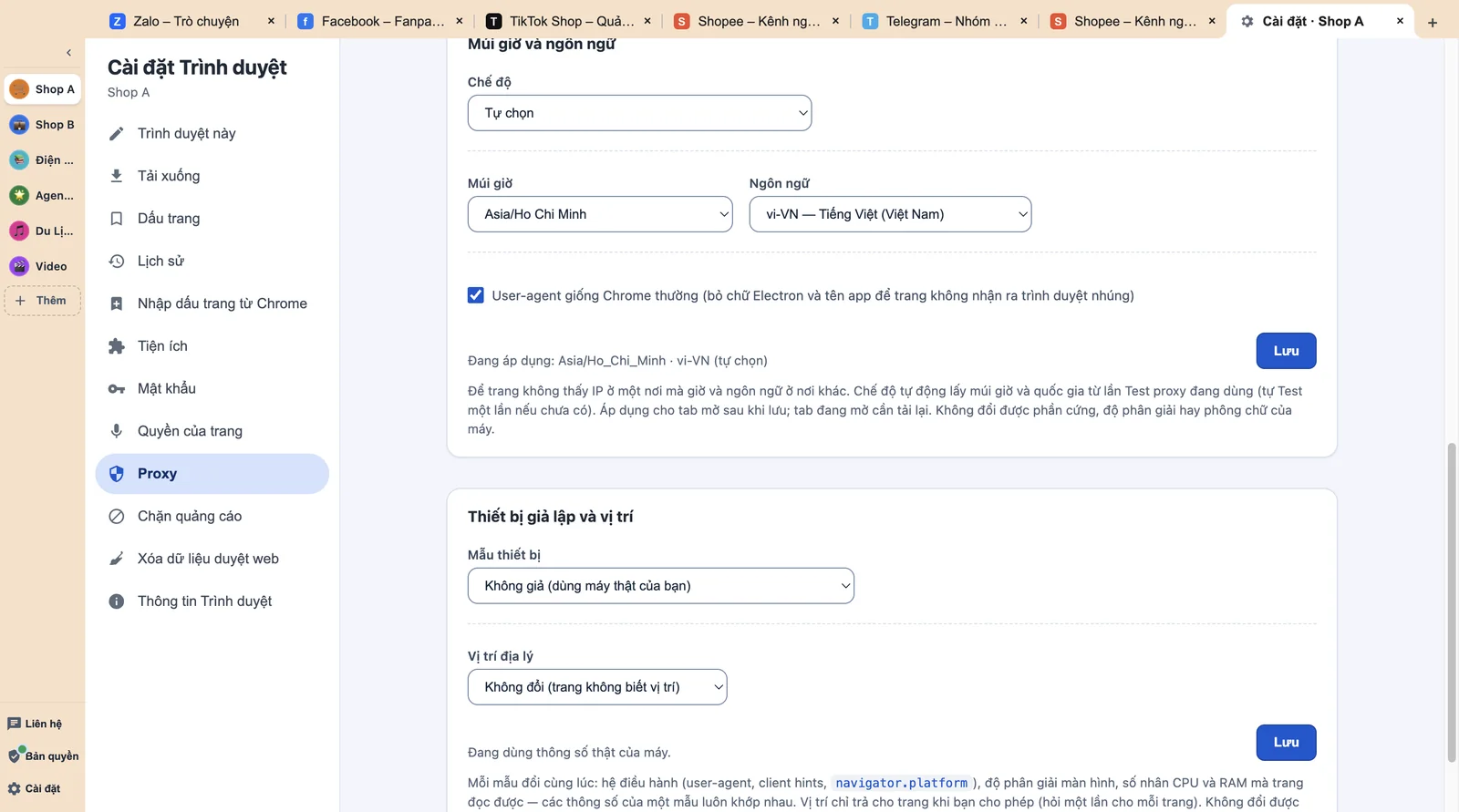
Task: Switch to the Facebook – Fanpage tab
Action: tap(381, 21)
